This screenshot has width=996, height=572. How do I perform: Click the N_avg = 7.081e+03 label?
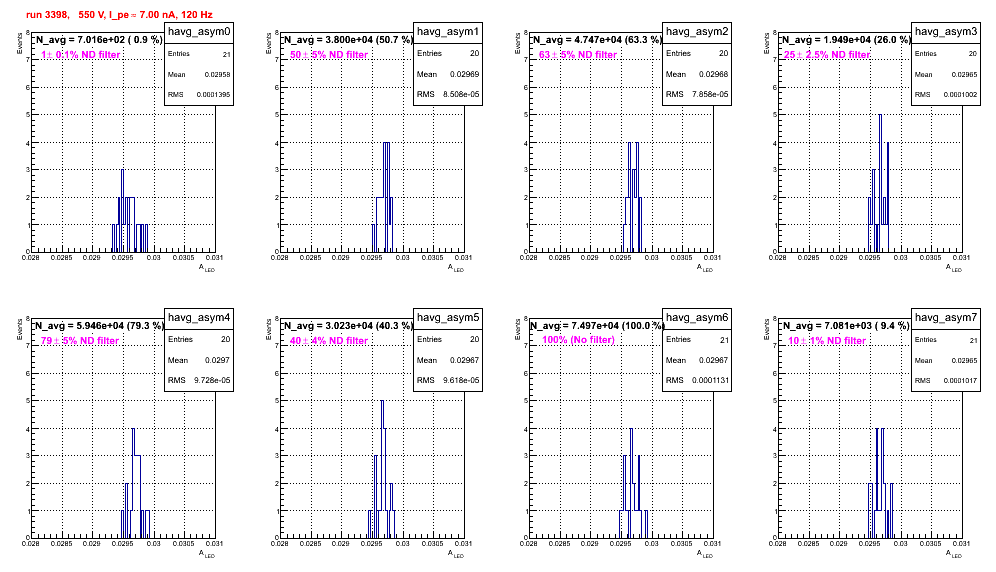point(845,326)
